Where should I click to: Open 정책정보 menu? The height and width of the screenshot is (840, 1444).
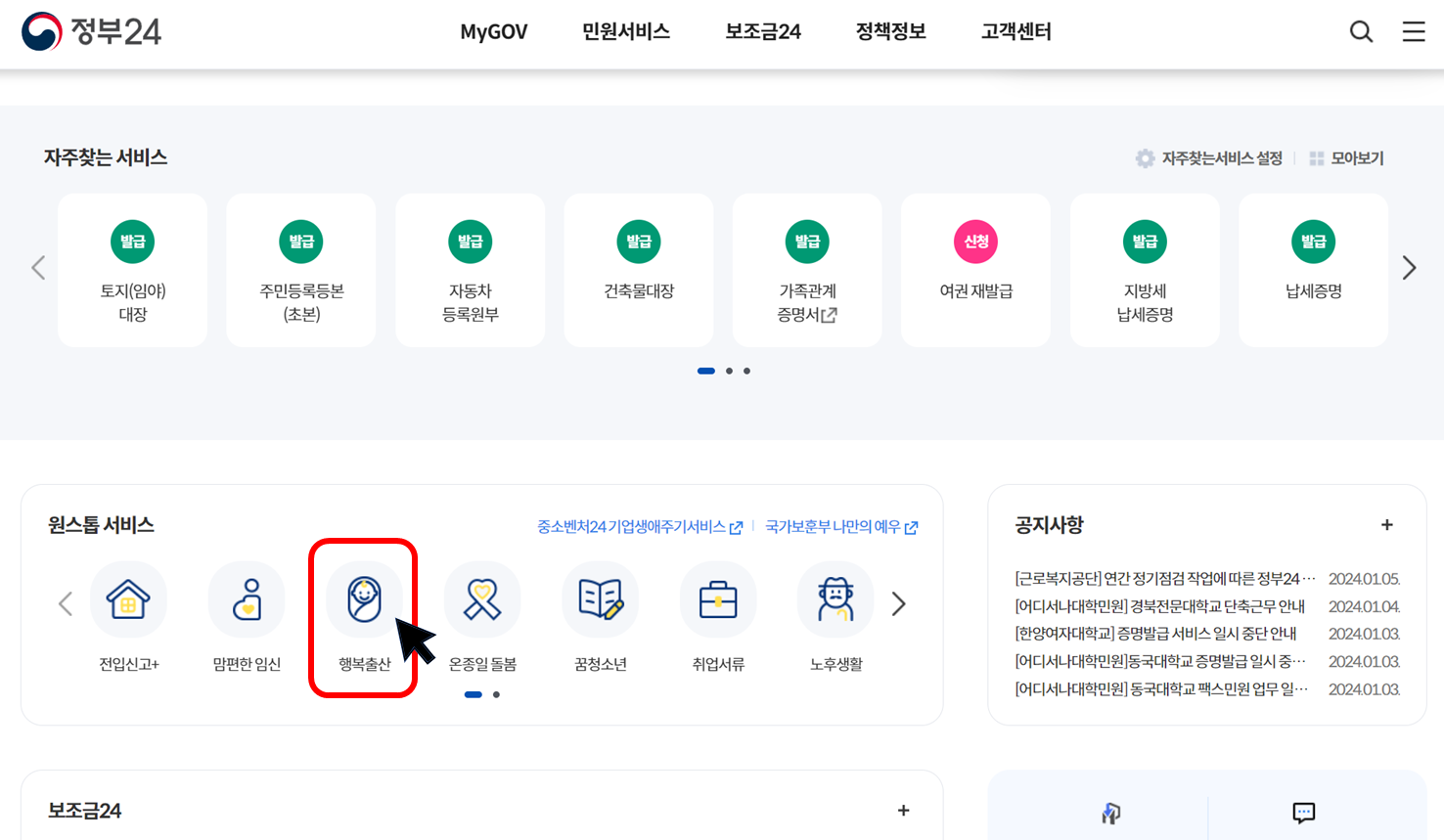click(890, 32)
